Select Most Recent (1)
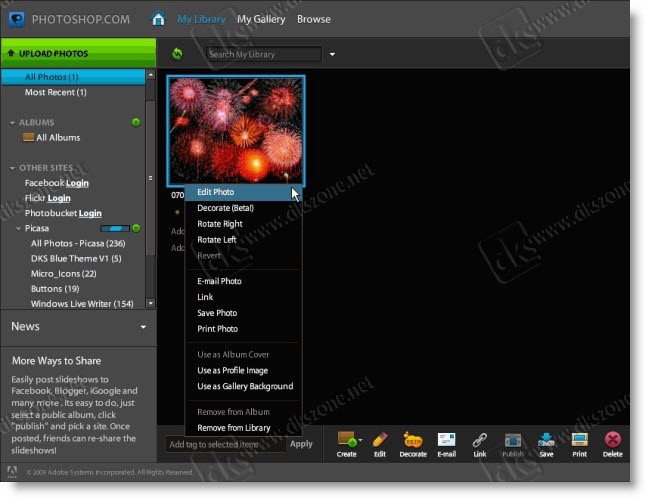Image resolution: width=646 pixels, height=498 pixels. coord(56,92)
